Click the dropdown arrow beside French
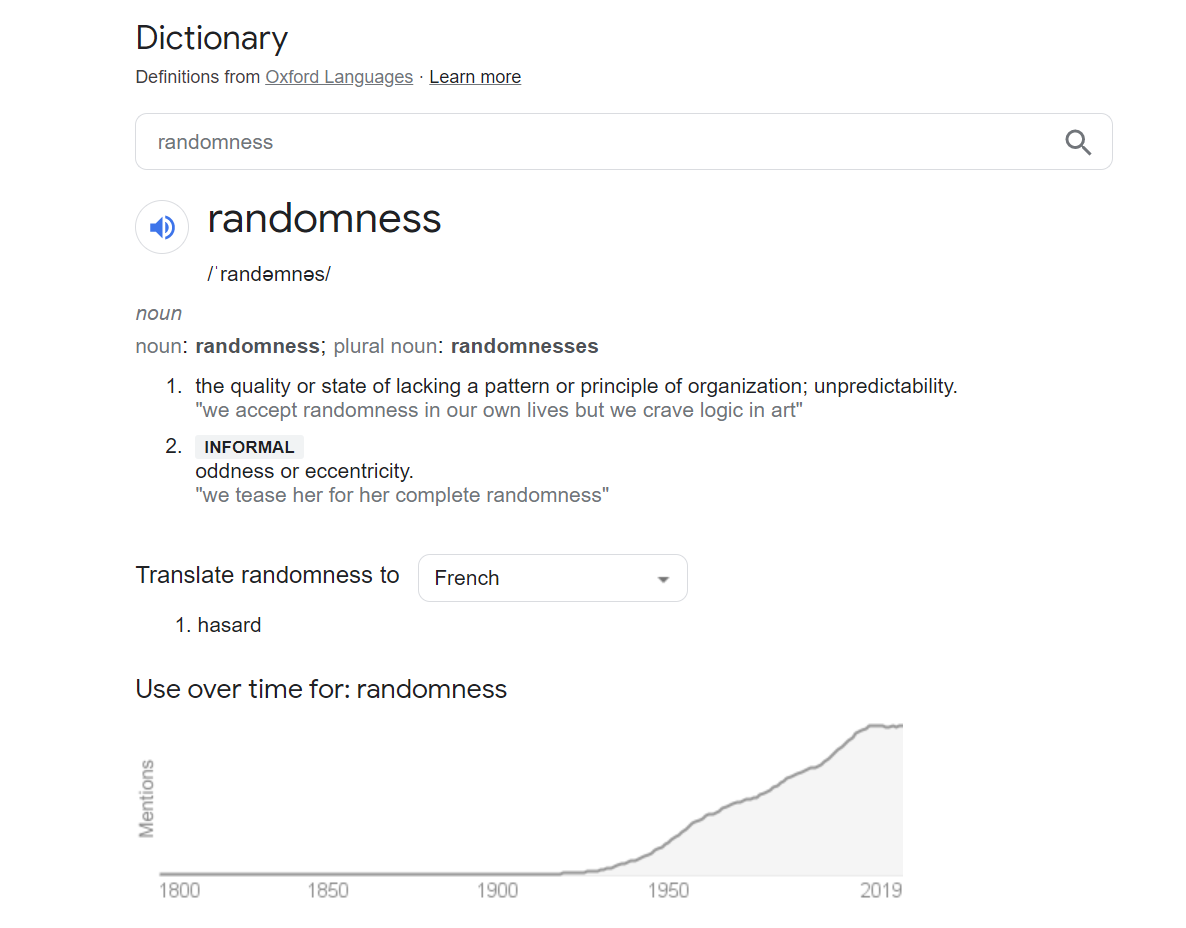Screen dimensions: 1186x928 [x=663, y=579]
